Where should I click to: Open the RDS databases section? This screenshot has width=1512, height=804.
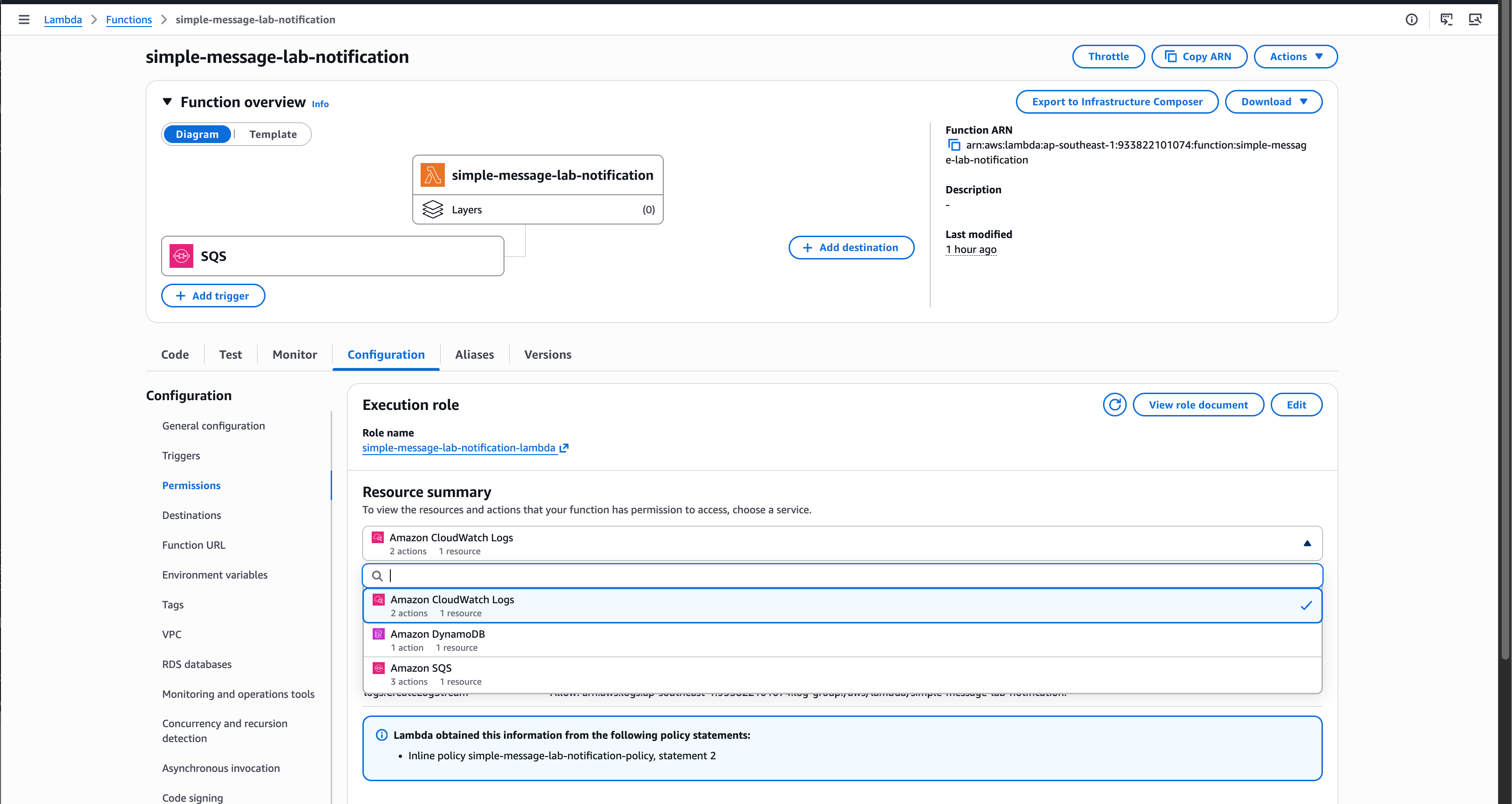pyautogui.click(x=197, y=664)
